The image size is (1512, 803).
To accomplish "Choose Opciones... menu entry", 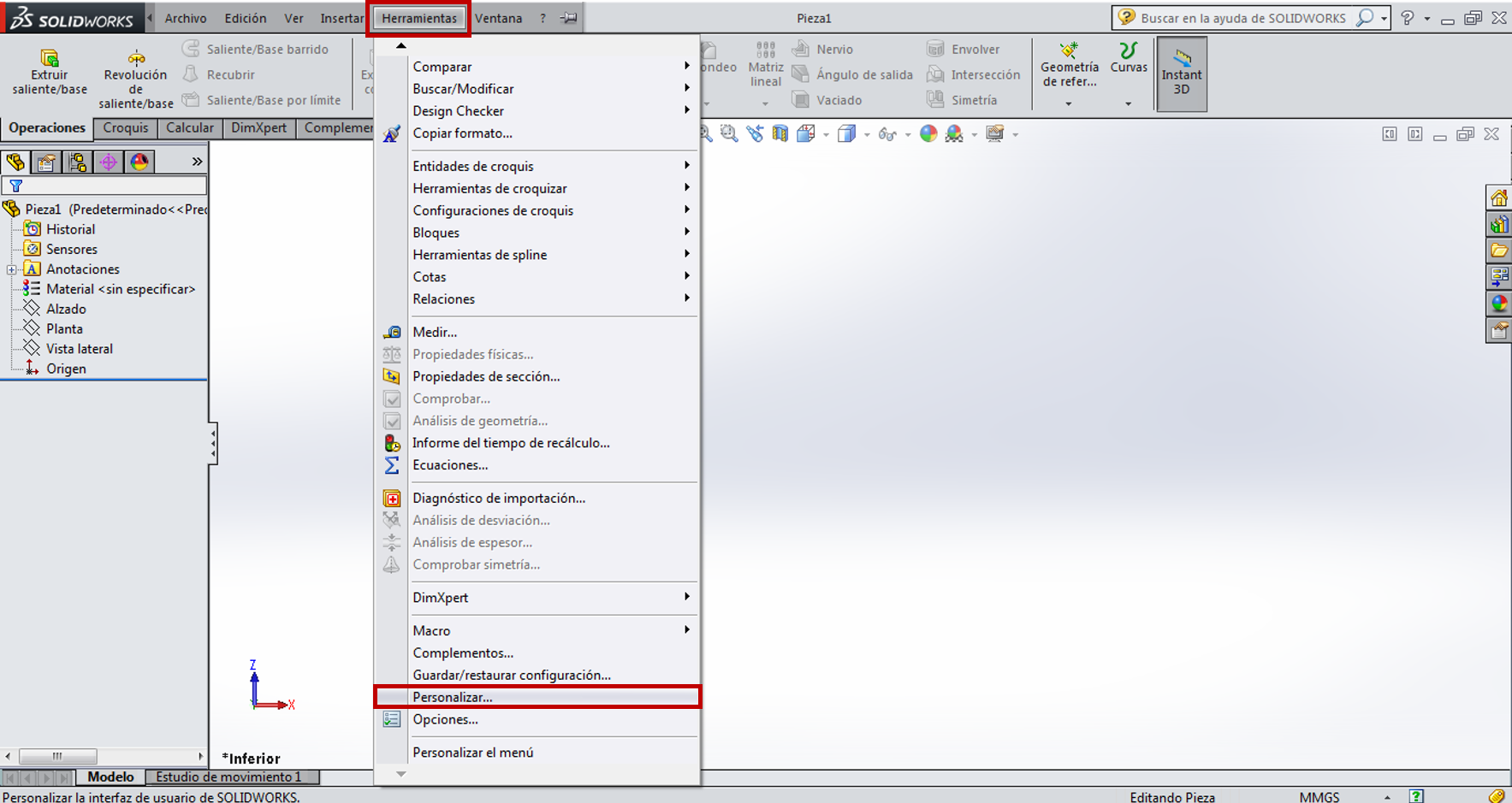I will tap(537, 719).
